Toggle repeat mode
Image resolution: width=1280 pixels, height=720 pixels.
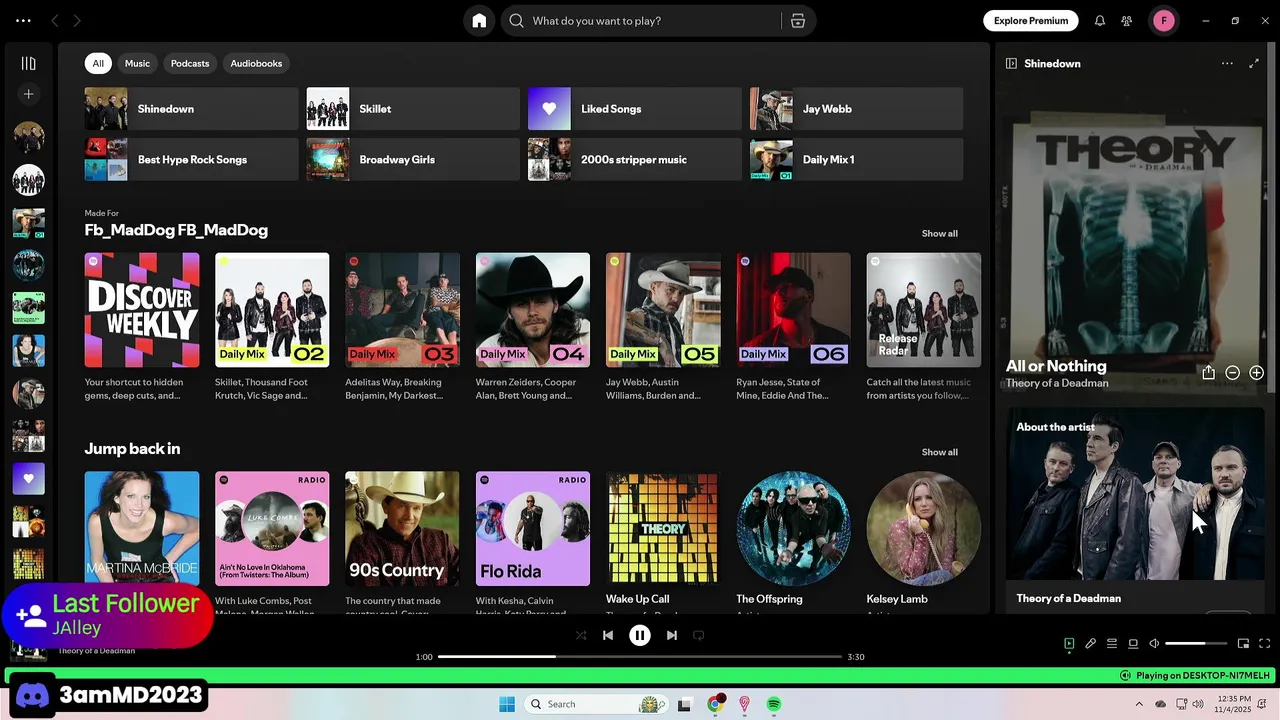click(699, 635)
